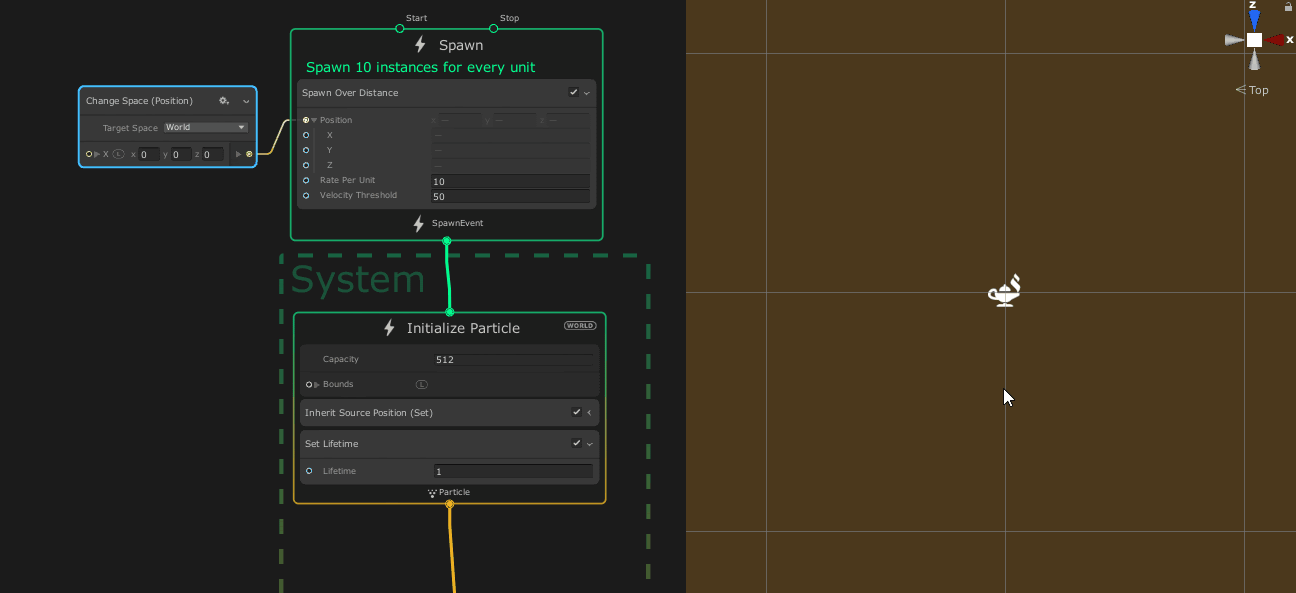This screenshot has height=593, width=1296.
Task: Click the red X axis cone on gizmo
Action: [x=1276, y=40]
